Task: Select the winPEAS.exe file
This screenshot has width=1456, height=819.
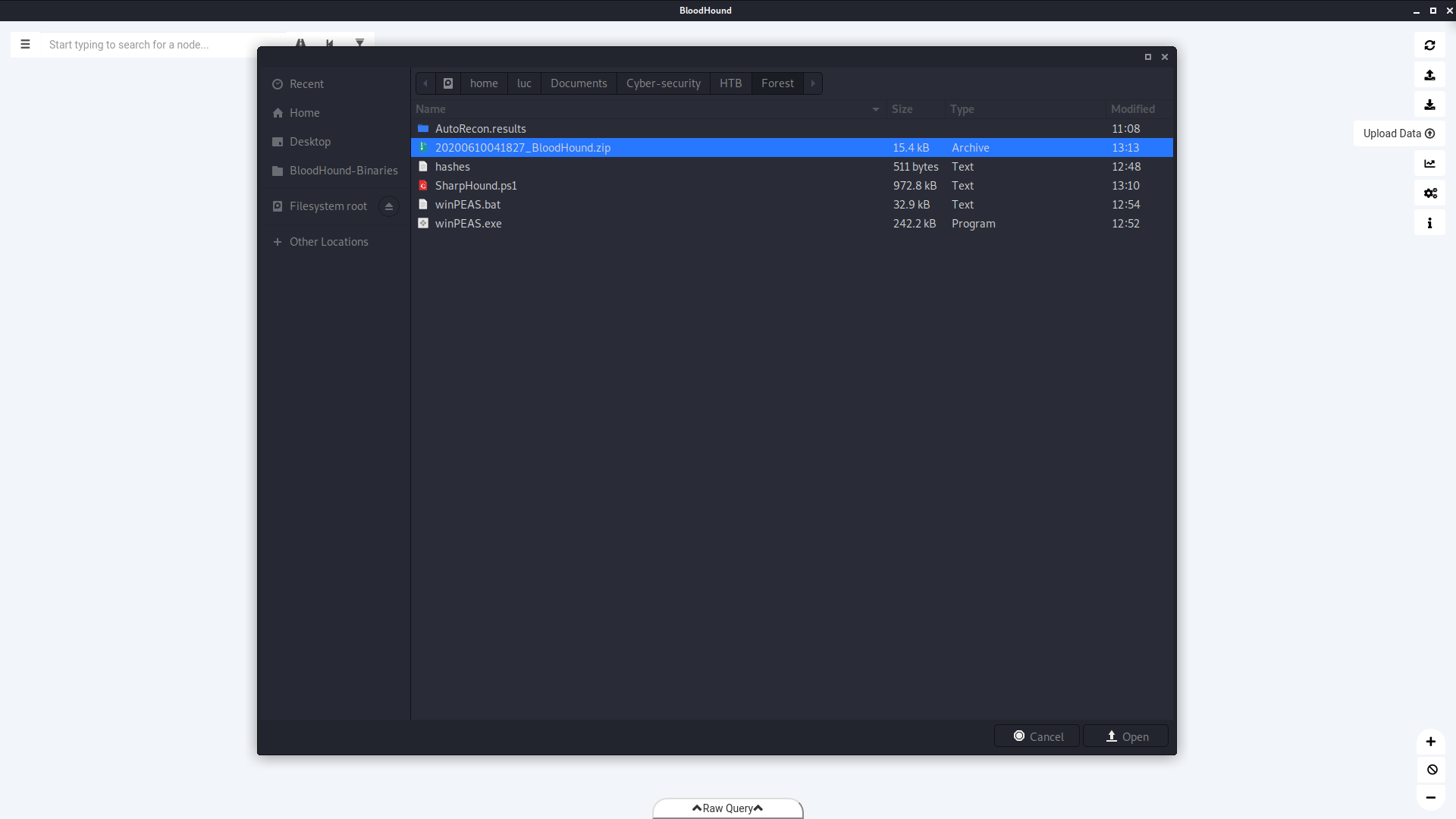Action: (792, 224)
